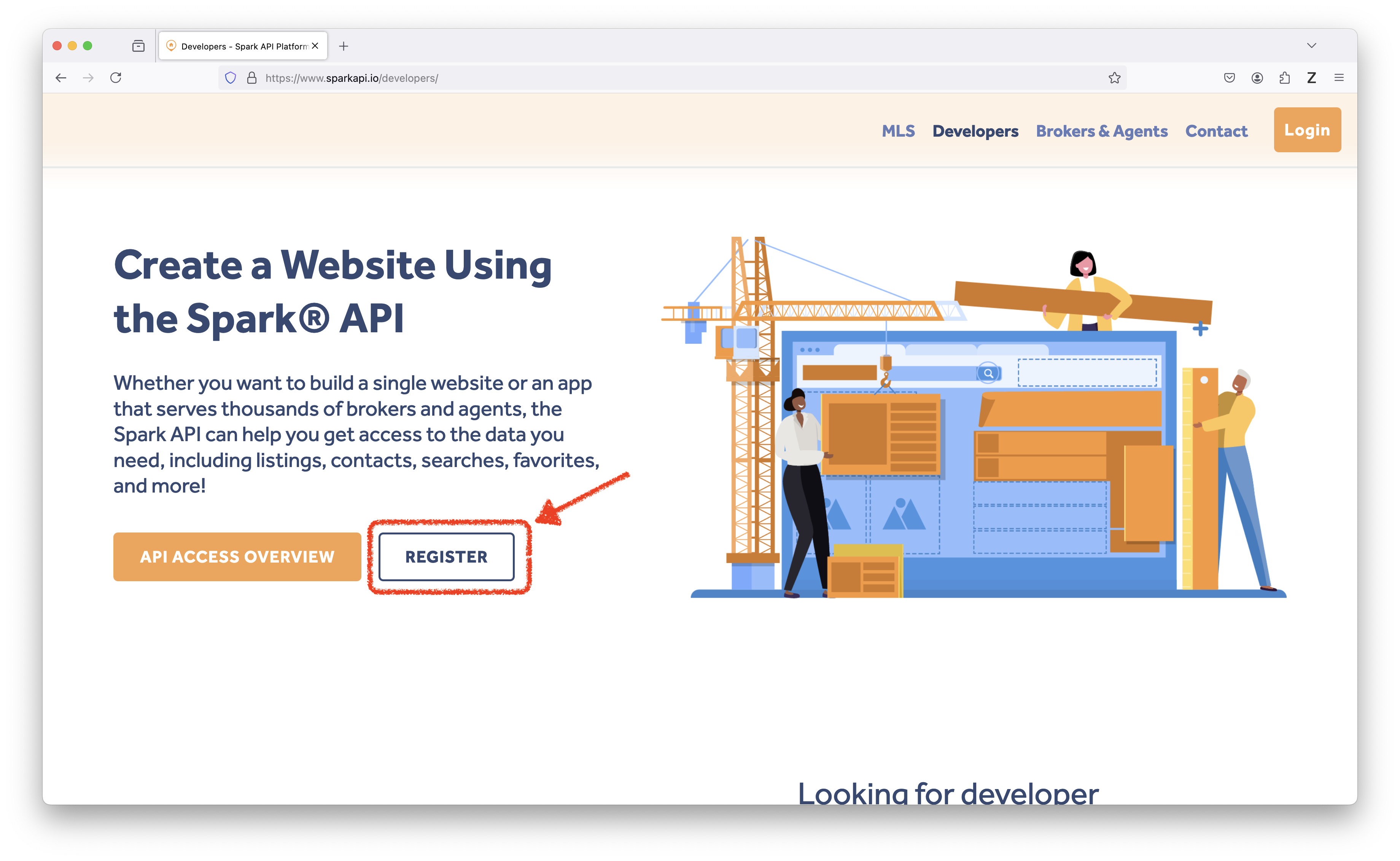Click the paragraph starting 'Whether you want'
1400x861 pixels.
(356, 434)
